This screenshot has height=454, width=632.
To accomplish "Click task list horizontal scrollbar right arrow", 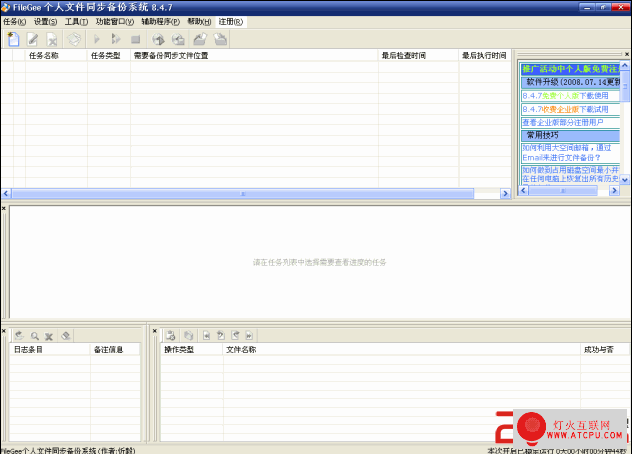I will [505, 194].
